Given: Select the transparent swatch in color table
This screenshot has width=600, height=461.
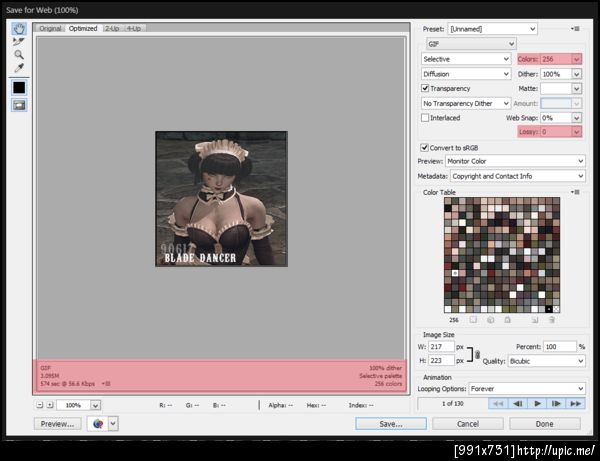Looking at the screenshot, I should [x=556, y=309].
